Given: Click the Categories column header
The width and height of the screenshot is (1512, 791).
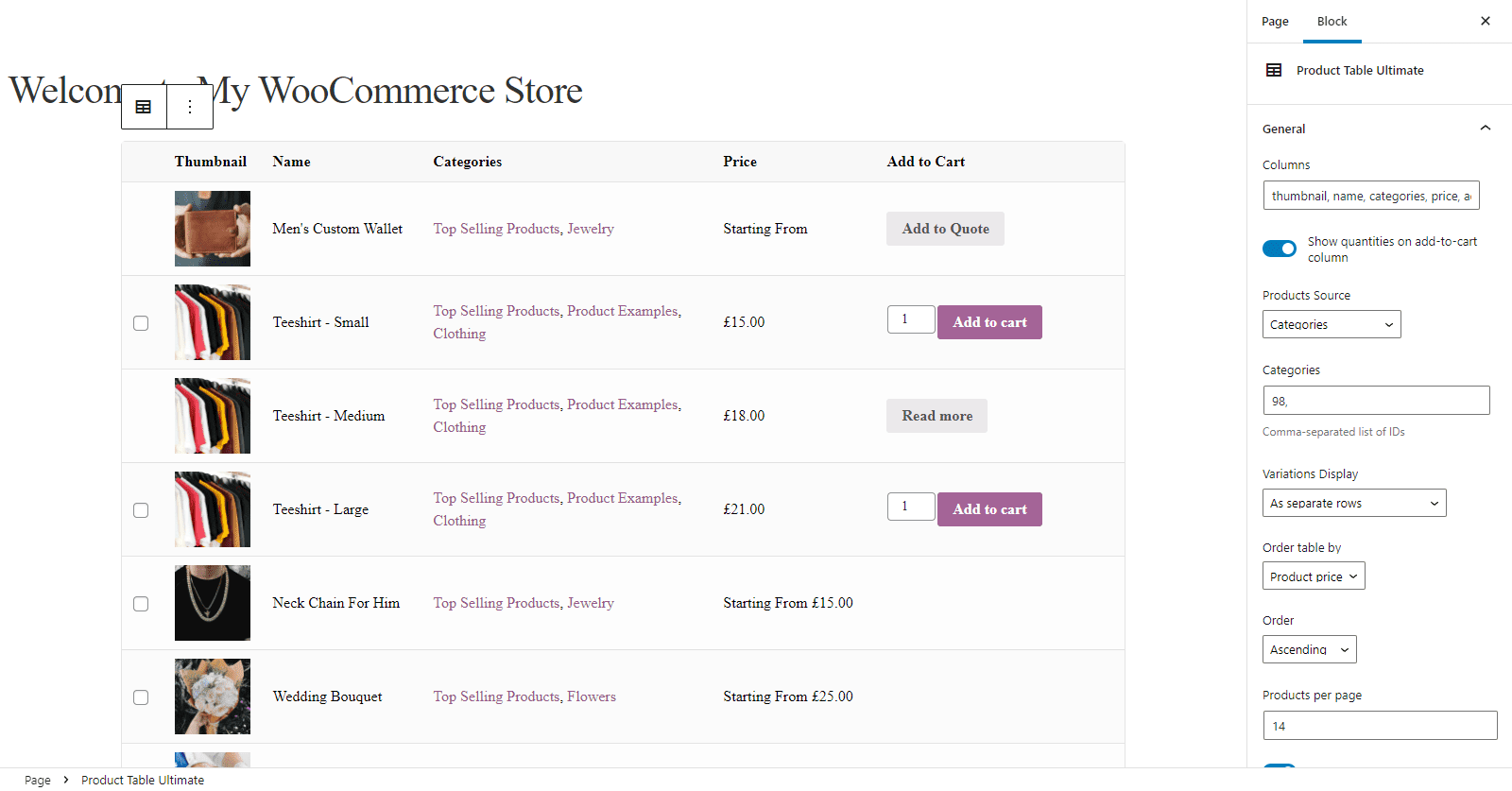Looking at the screenshot, I should 468,162.
